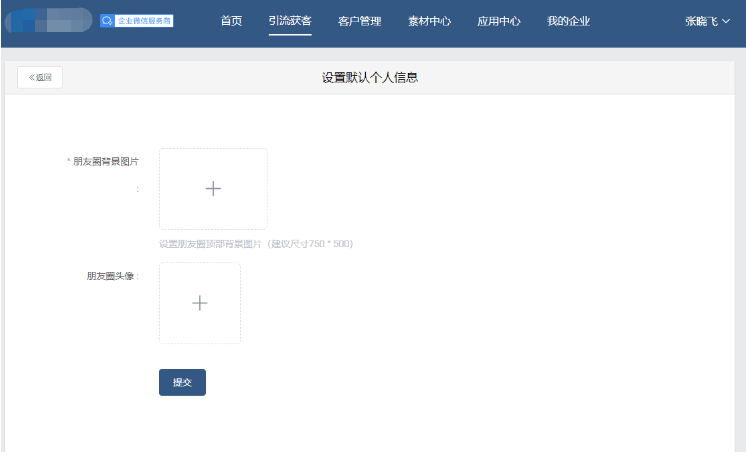Click the double-chevron back arrow icon

31,77
